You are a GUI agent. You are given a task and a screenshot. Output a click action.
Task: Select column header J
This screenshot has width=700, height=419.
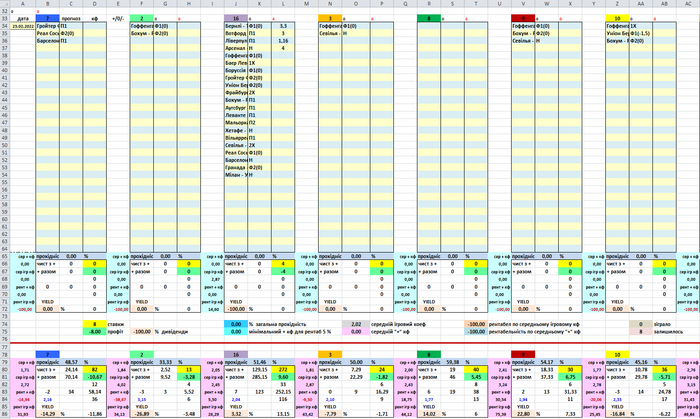point(236,4)
